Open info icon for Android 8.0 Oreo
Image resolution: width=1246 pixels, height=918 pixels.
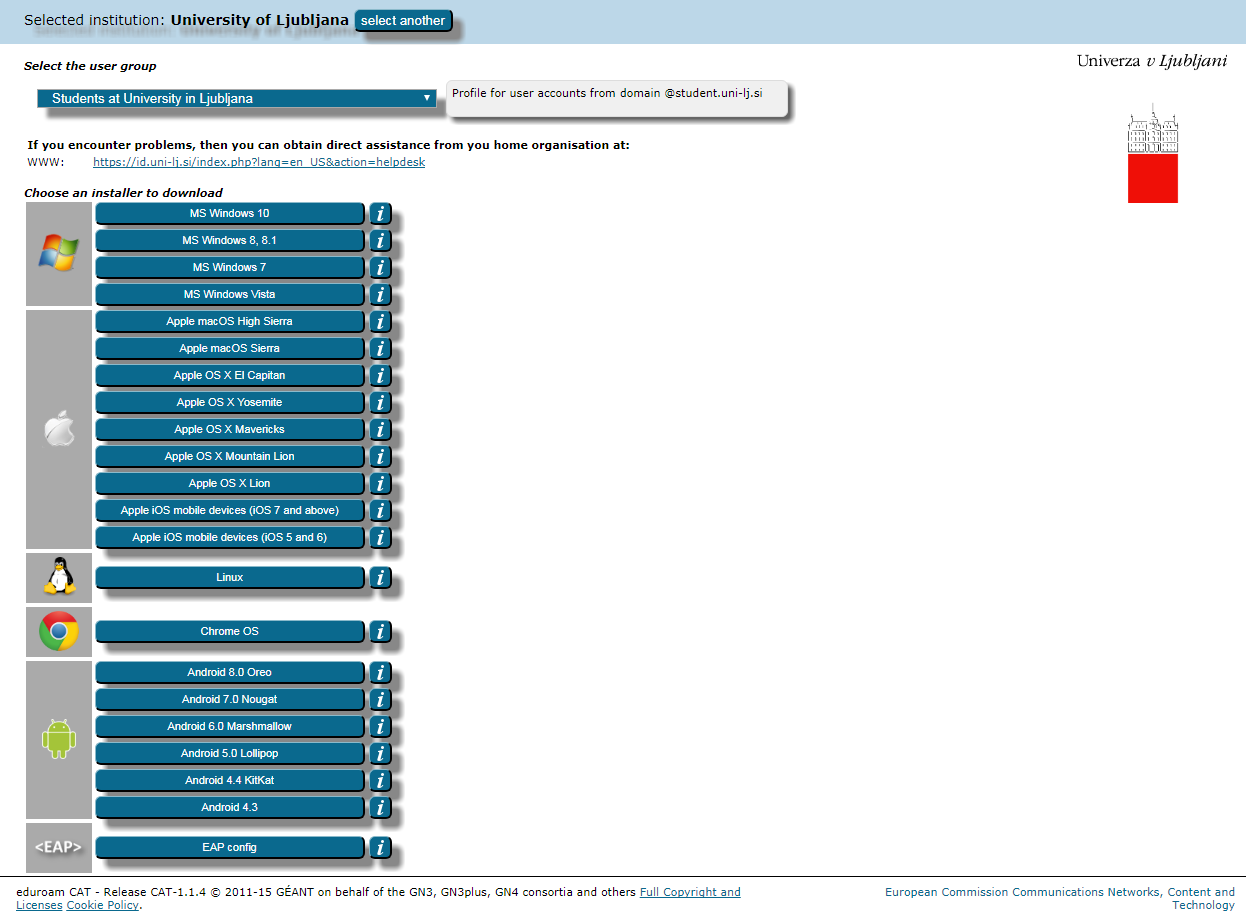tap(380, 673)
